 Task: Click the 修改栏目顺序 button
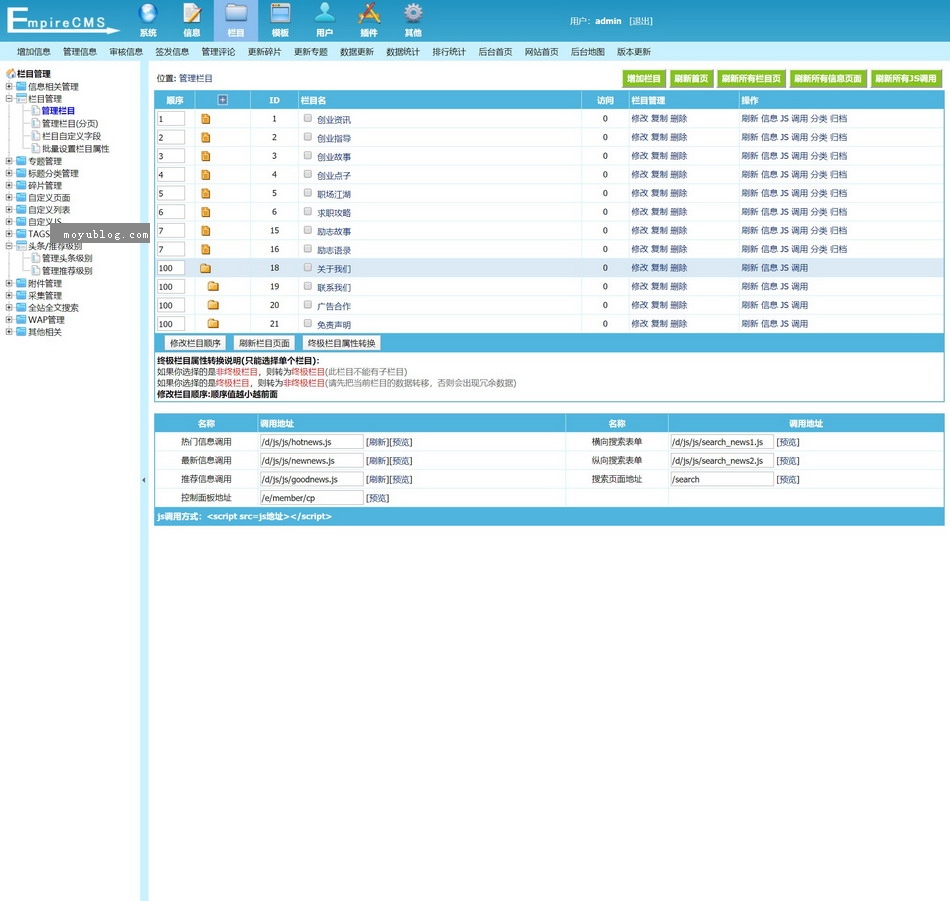pos(195,344)
